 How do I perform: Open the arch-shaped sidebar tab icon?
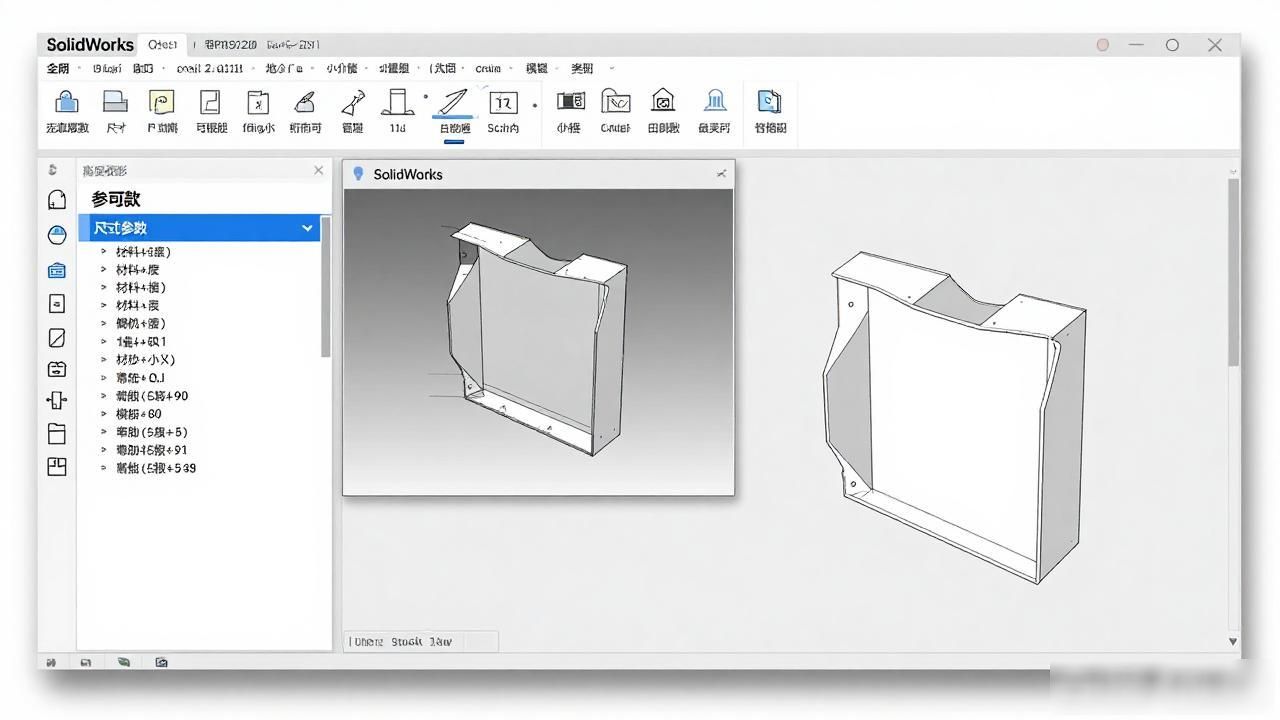coord(57,199)
